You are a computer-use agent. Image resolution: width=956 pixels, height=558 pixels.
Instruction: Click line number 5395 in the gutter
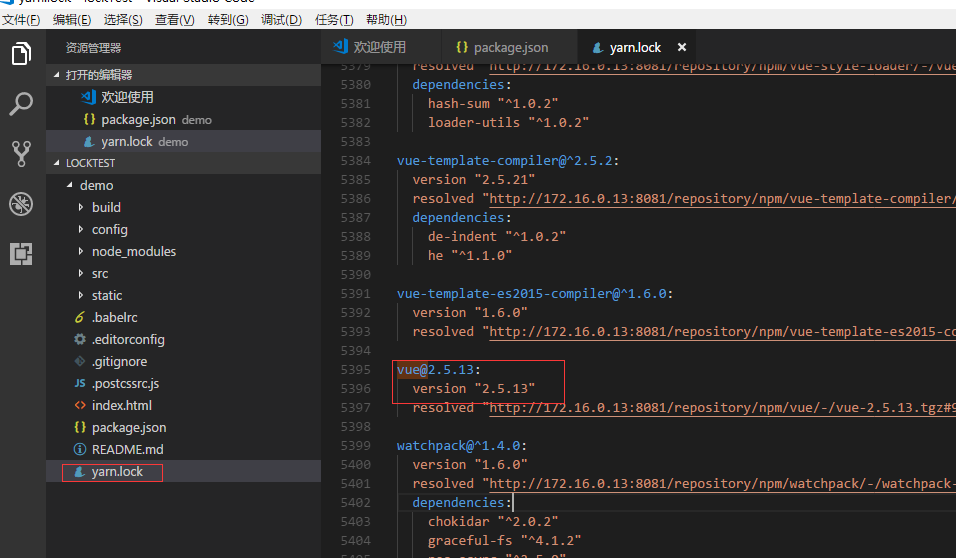(355, 370)
